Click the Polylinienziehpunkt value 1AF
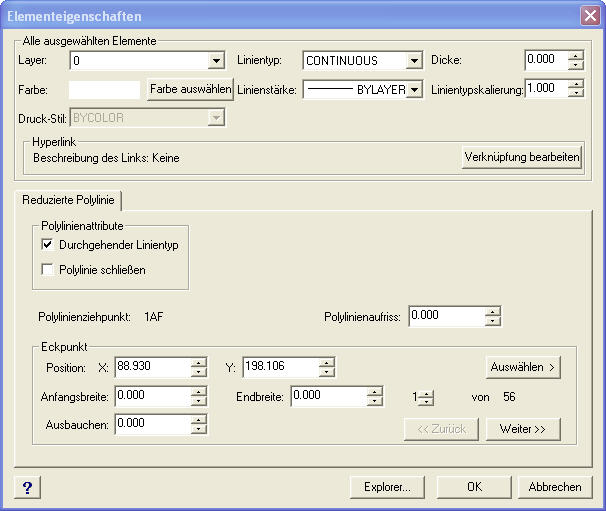 point(153,317)
